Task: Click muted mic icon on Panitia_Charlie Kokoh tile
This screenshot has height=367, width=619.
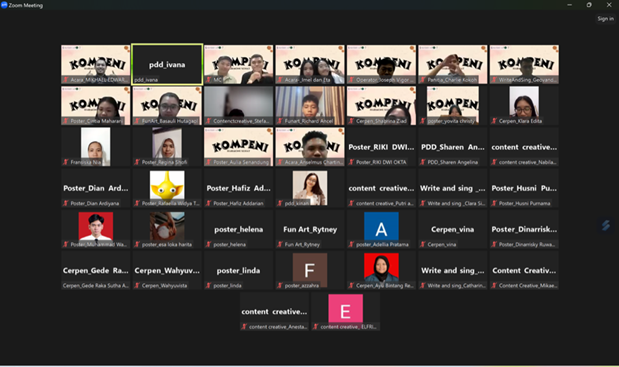Action: tap(423, 80)
